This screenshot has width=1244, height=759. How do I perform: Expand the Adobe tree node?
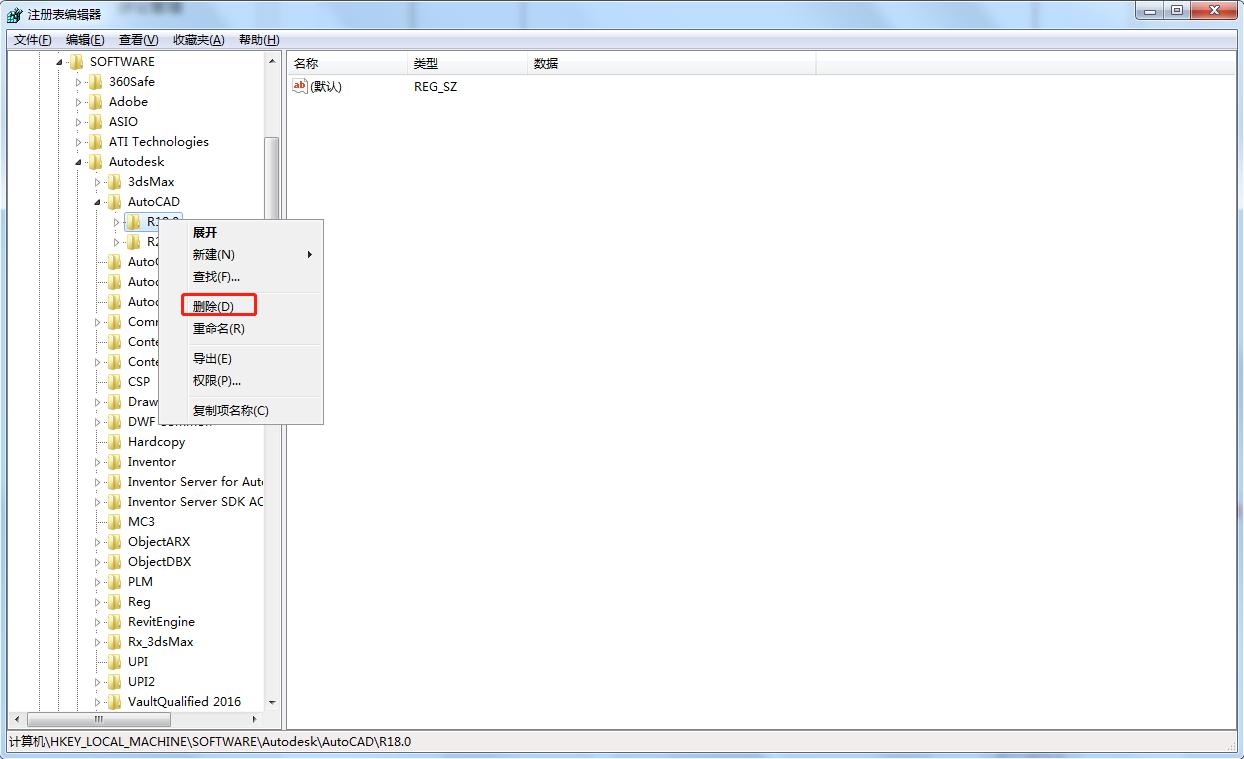[x=79, y=102]
